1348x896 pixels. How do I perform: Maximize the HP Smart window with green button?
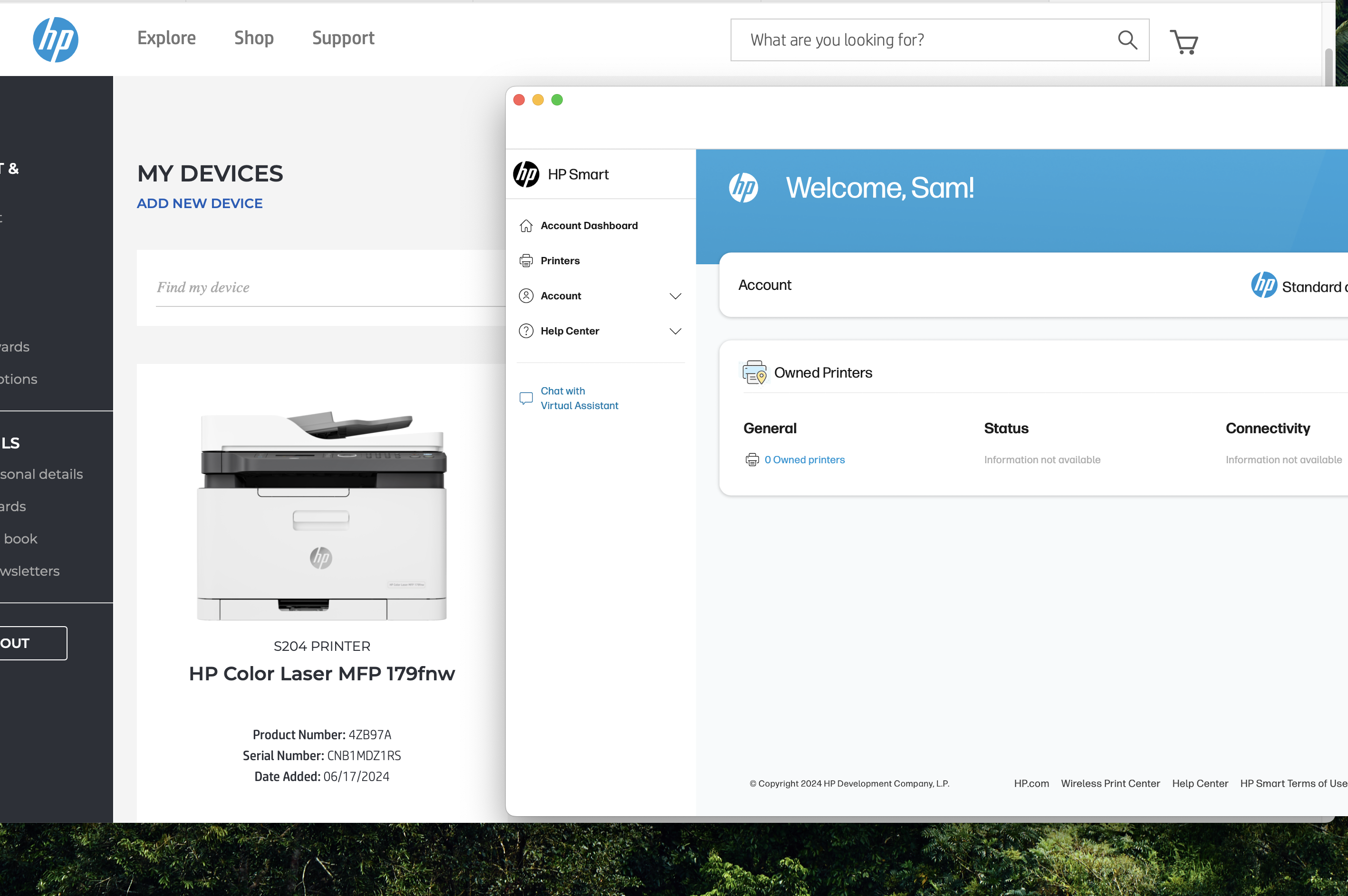[x=557, y=100]
